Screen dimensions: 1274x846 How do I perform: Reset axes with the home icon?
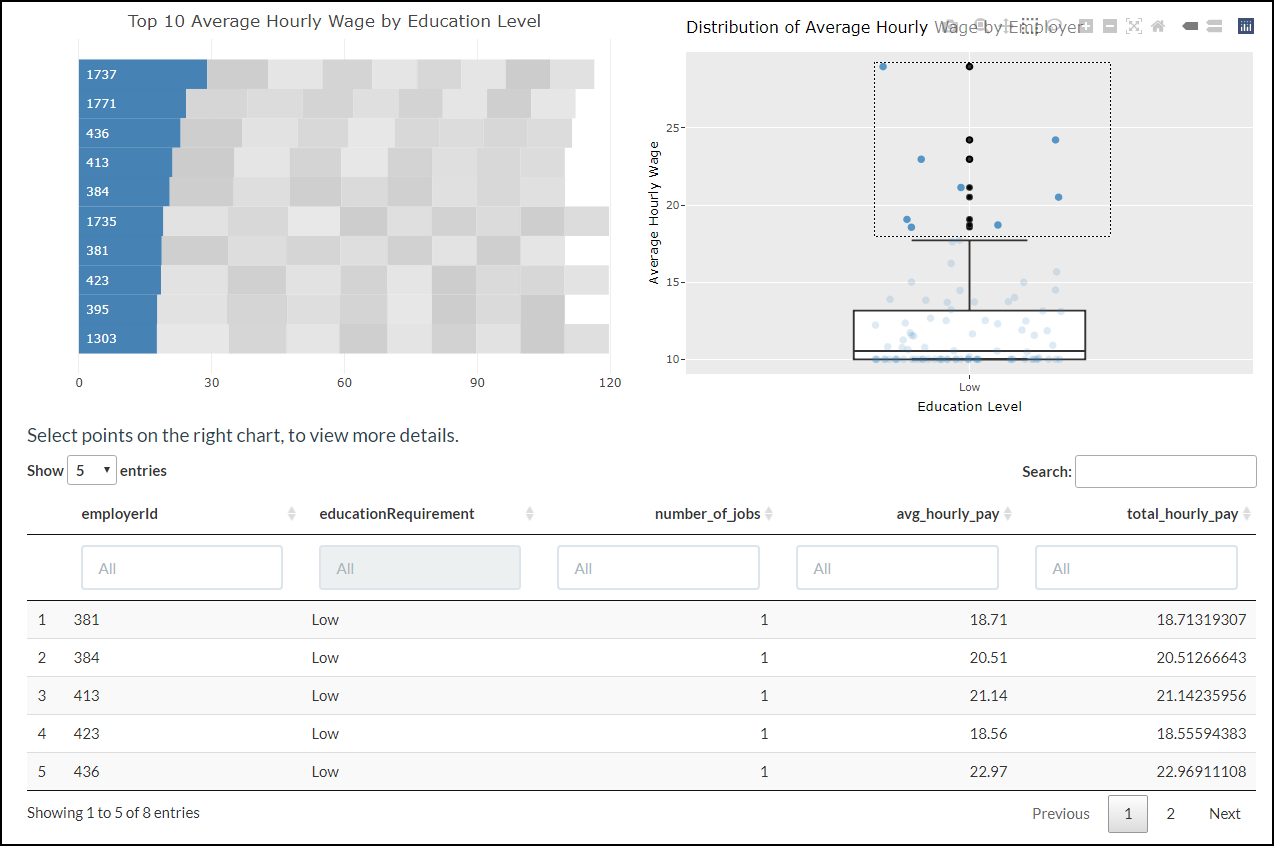pyautogui.click(x=1158, y=27)
